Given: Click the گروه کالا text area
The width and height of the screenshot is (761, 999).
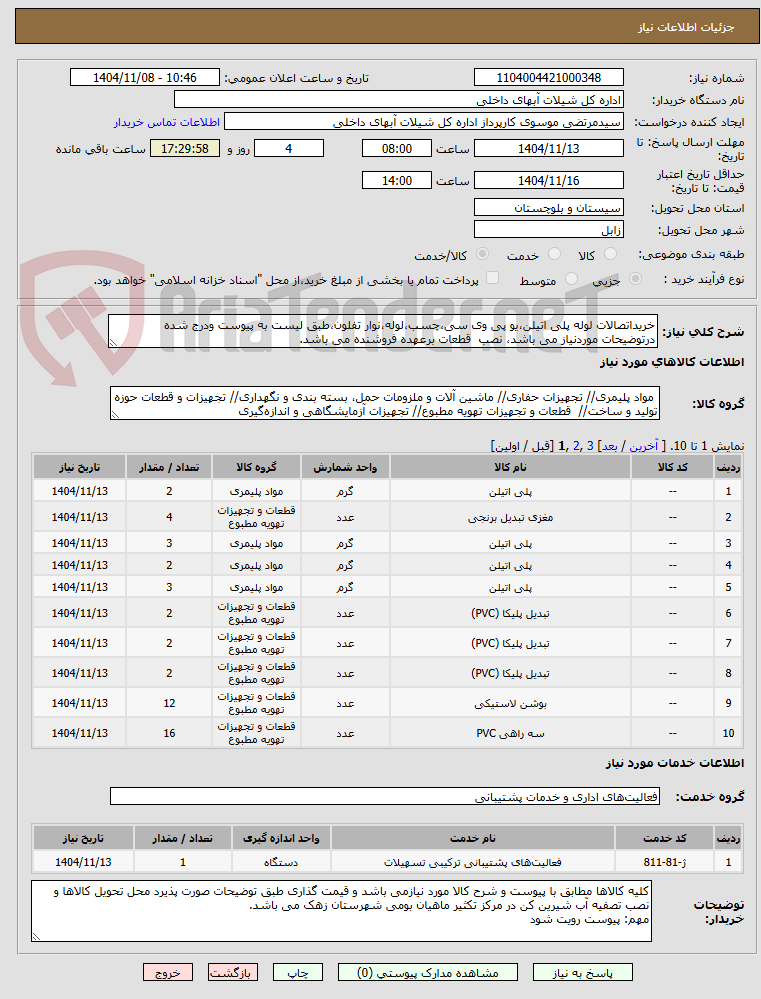Looking at the screenshot, I should point(385,403).
